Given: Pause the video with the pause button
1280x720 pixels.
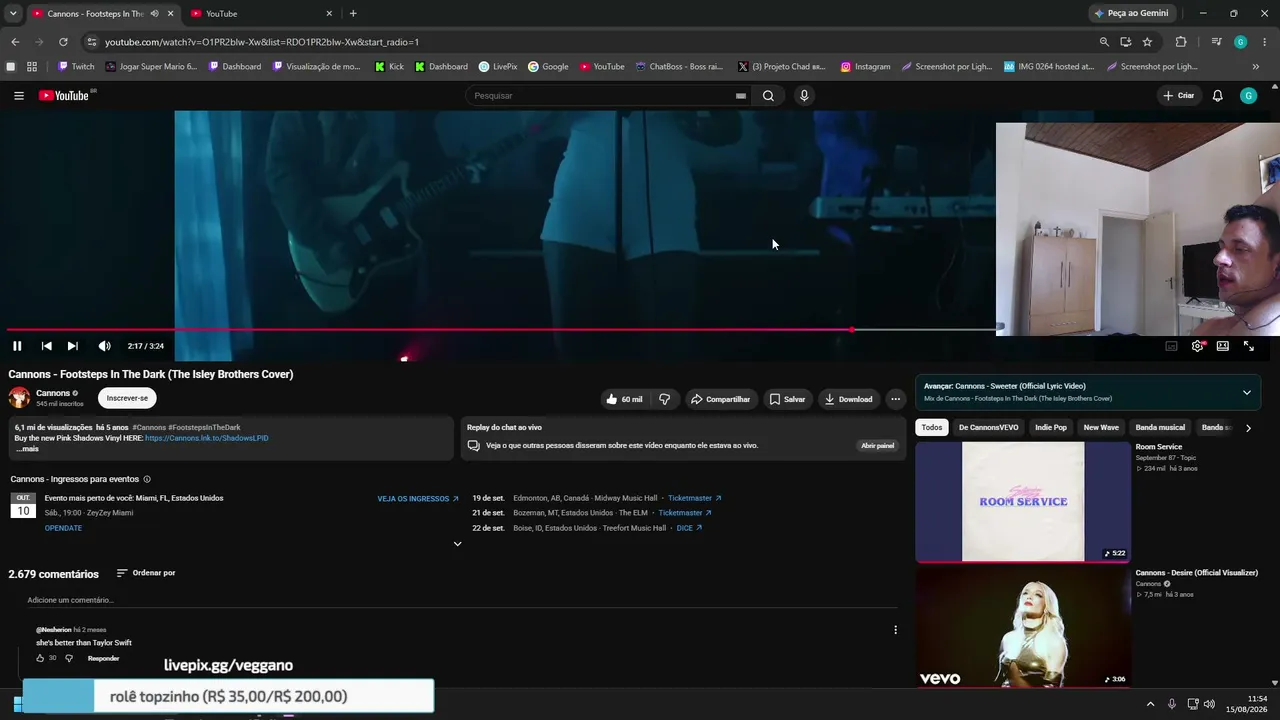Looking at the screenshot, I should [x=17, y=346].
